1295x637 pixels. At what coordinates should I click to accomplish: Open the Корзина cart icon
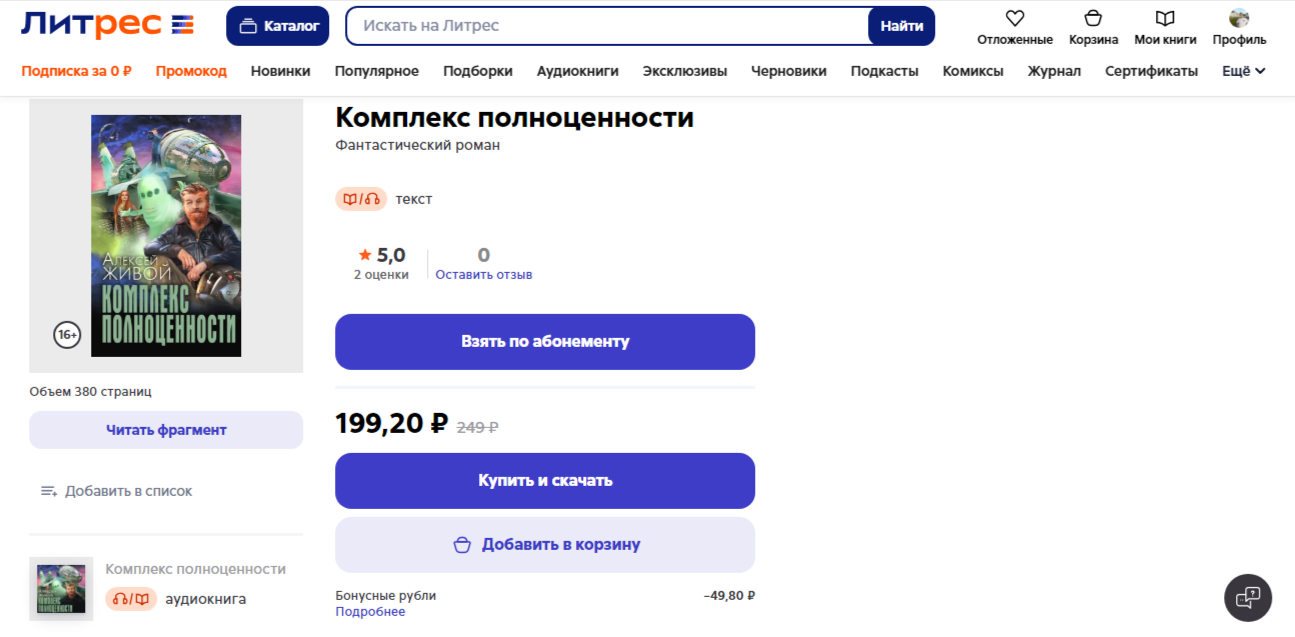(x=1093, y=18)
